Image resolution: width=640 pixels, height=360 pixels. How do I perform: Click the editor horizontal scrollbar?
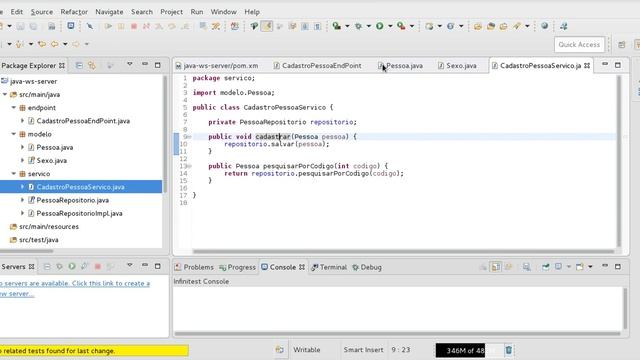tap(403, 251)
